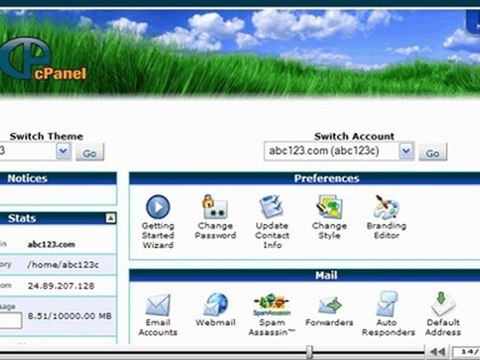
Task: Open Update Contact Info icon
Action: (x=272, y=207)
